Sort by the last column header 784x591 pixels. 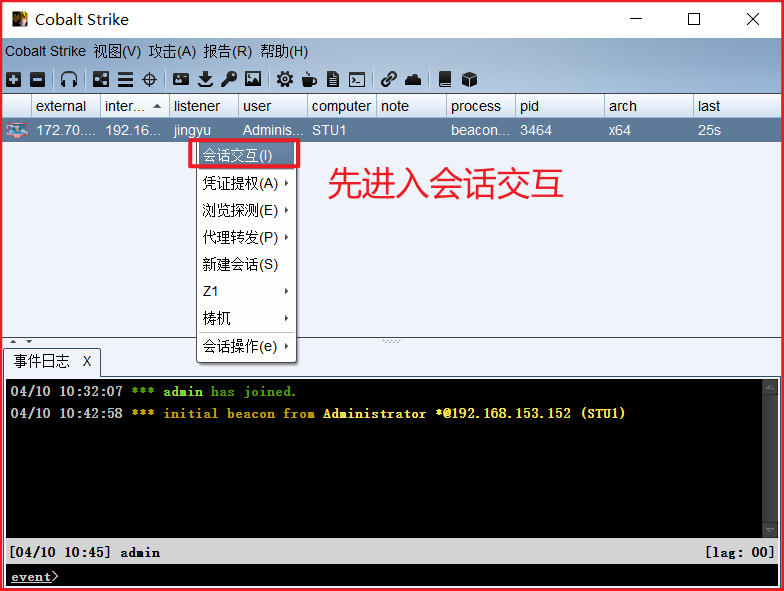click(737, 106)
